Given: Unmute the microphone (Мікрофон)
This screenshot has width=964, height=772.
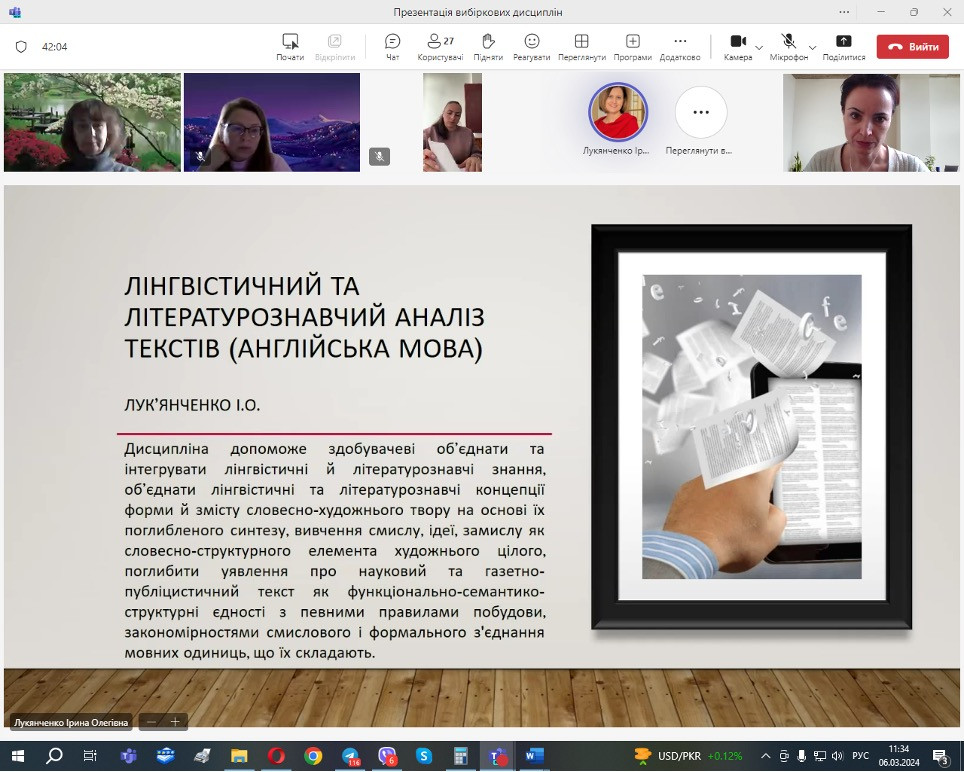Looking at the screenshot, I should (x=788, y=46).
